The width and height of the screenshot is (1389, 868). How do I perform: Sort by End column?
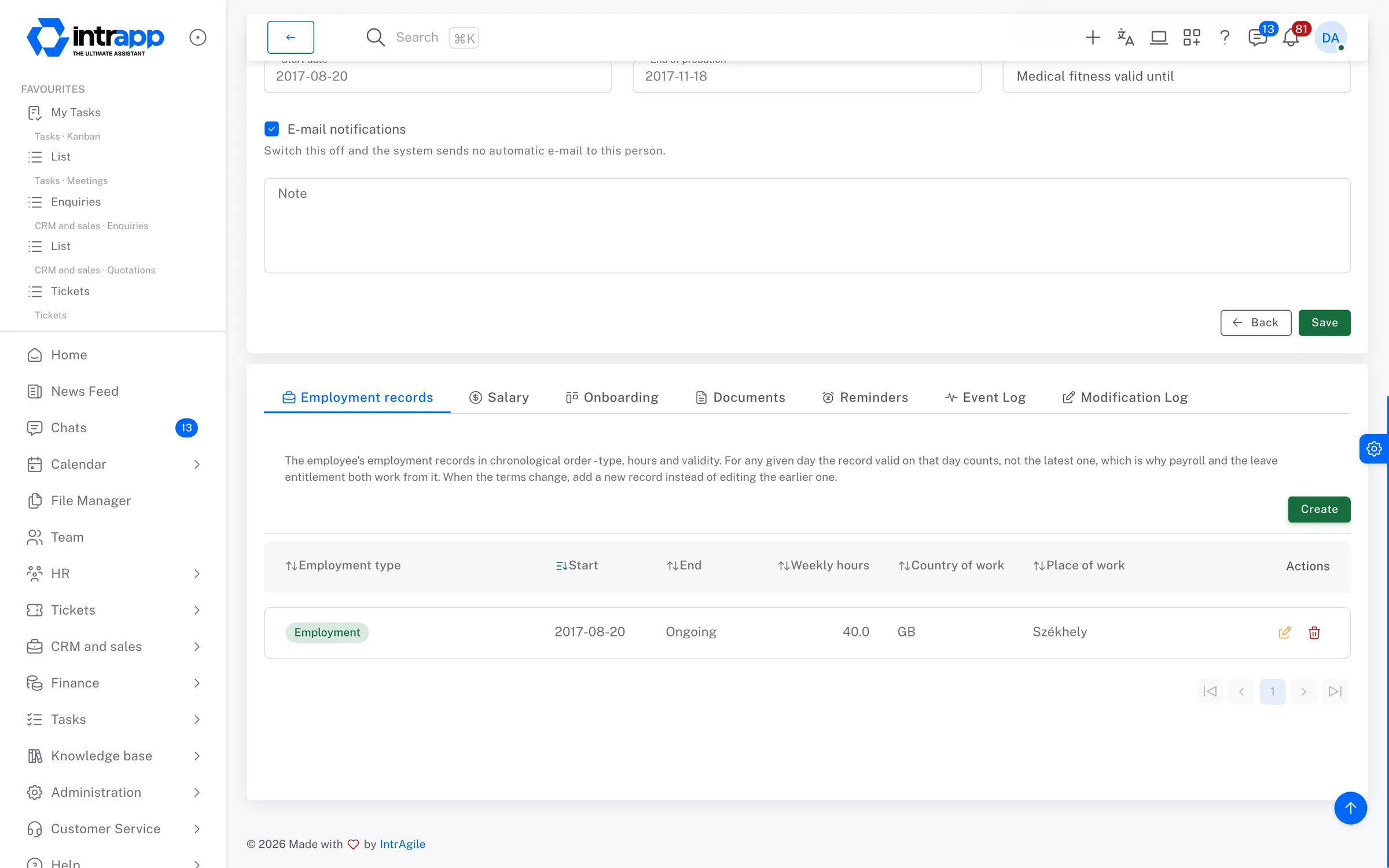tap(684, 565)
